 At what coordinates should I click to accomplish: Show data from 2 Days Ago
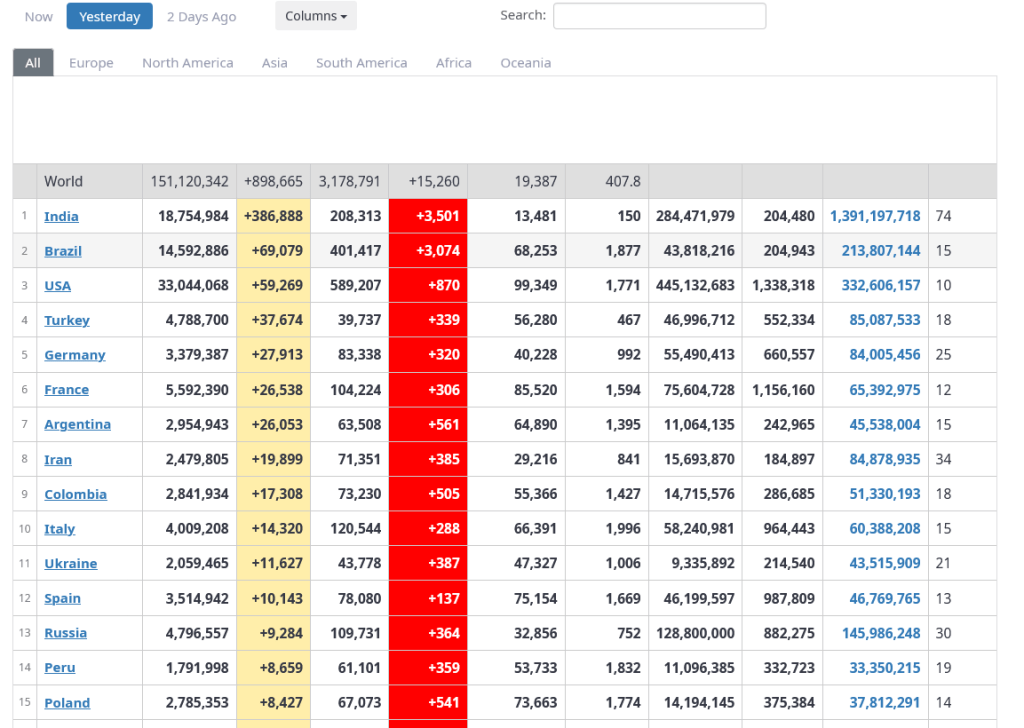point(202,16)
